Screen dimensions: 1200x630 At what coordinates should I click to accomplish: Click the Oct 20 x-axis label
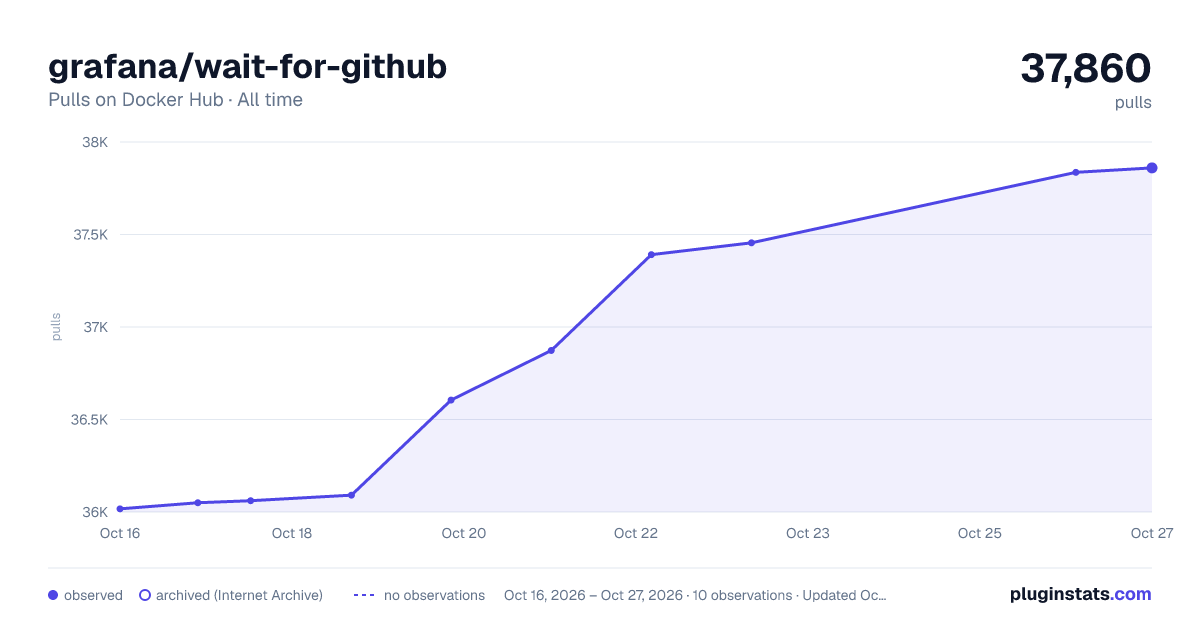464,533
